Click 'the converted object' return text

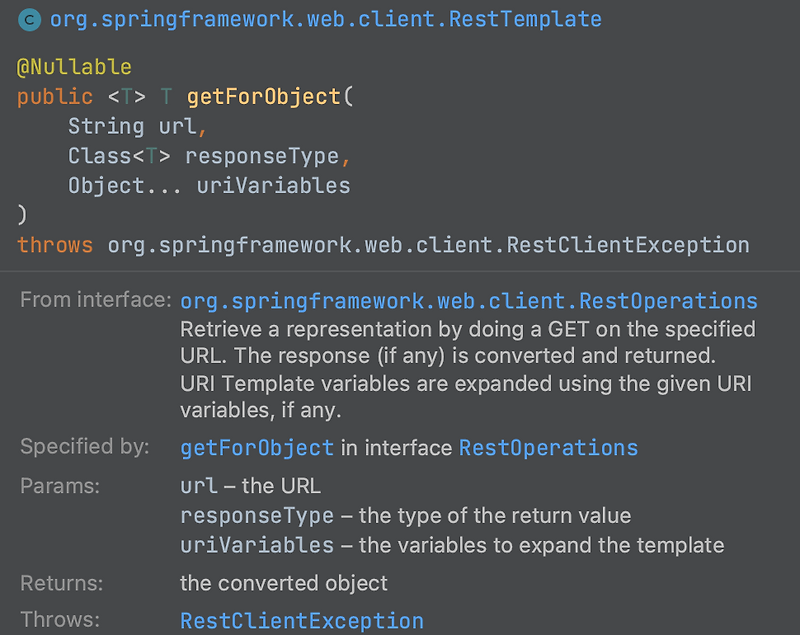[284, 583]
